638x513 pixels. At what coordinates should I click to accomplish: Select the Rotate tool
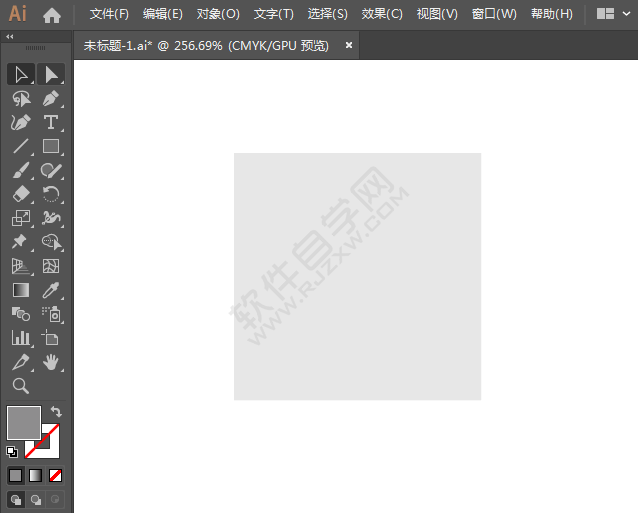(x=51, y=194)
